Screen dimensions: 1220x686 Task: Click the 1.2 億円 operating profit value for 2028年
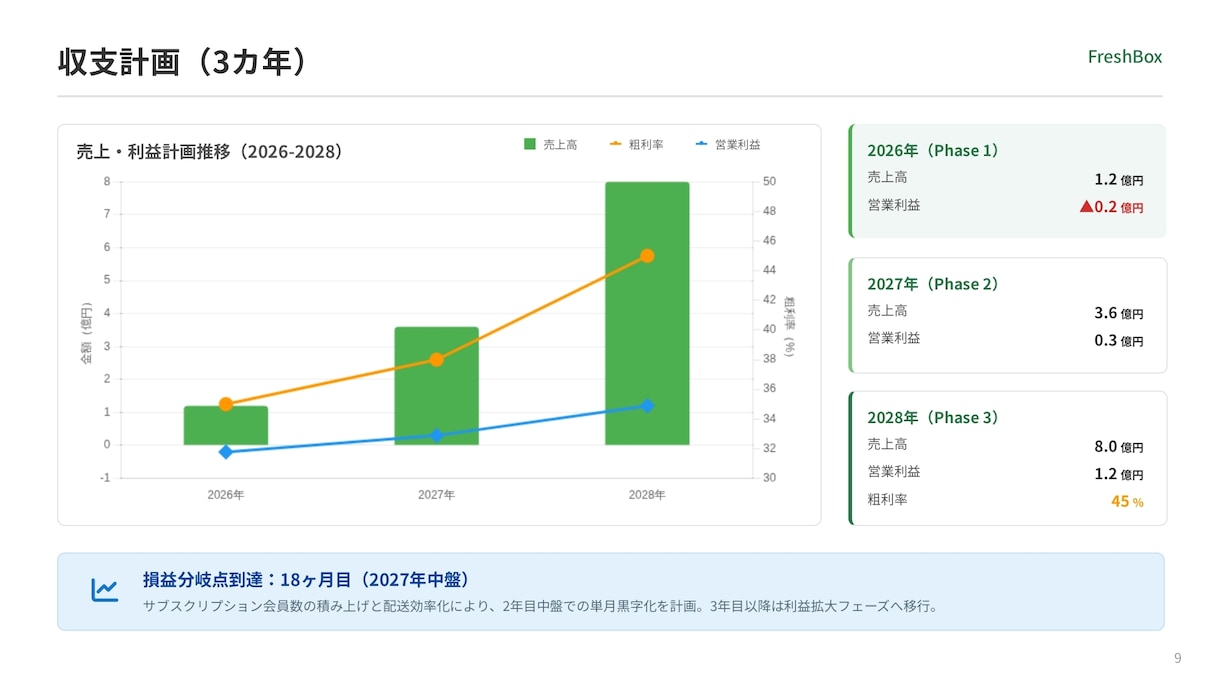pos(1119,474)
